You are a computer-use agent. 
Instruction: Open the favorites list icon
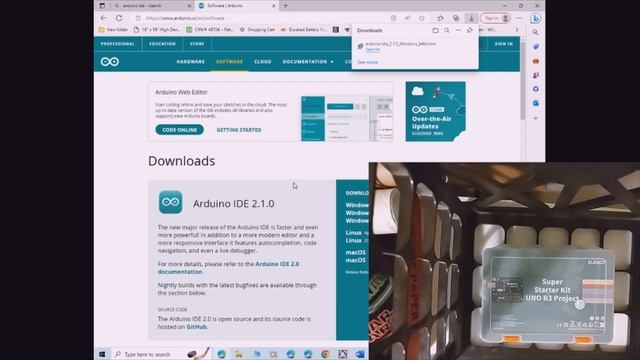pos(440,18)
